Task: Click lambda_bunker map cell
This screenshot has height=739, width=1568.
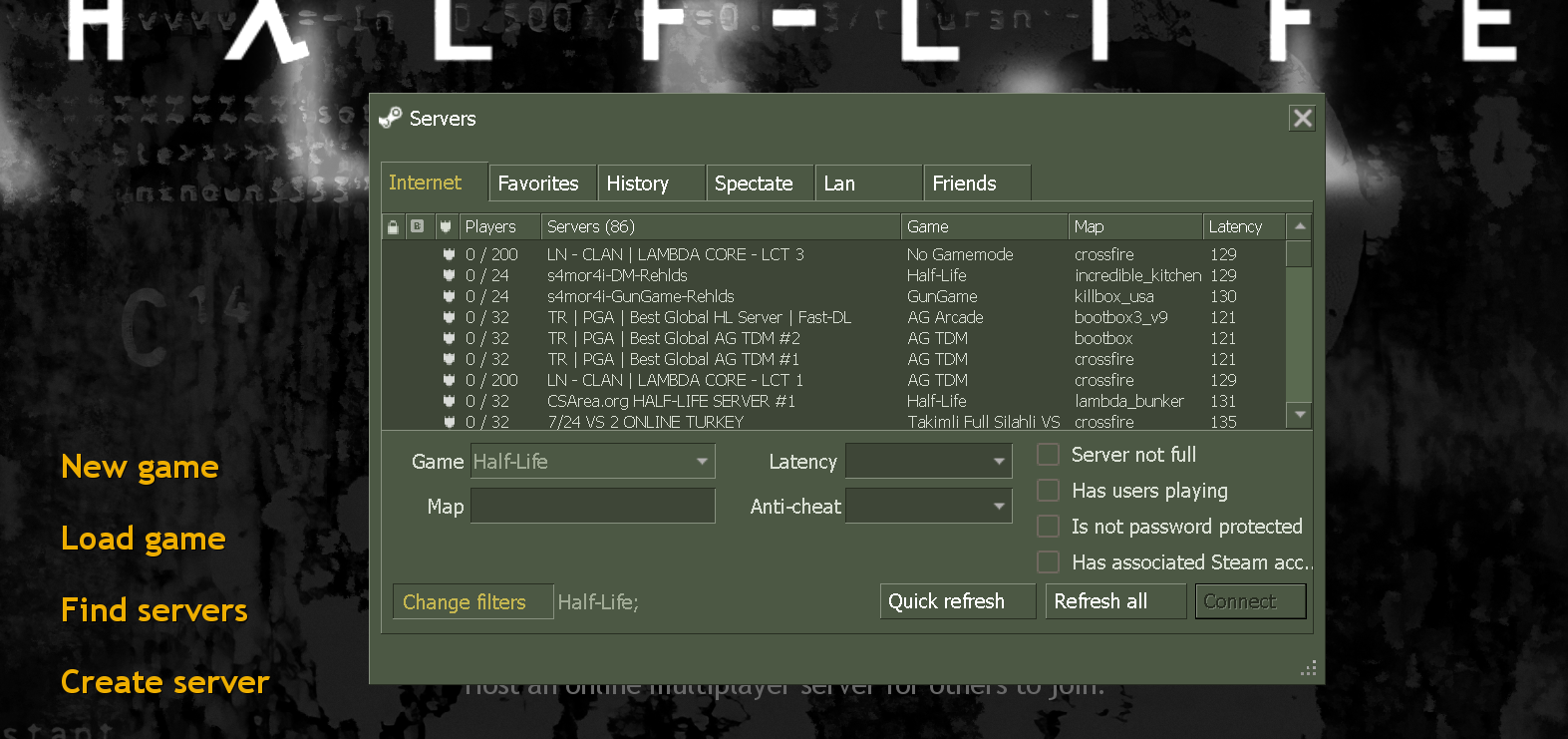Action: click(1129, 401)
